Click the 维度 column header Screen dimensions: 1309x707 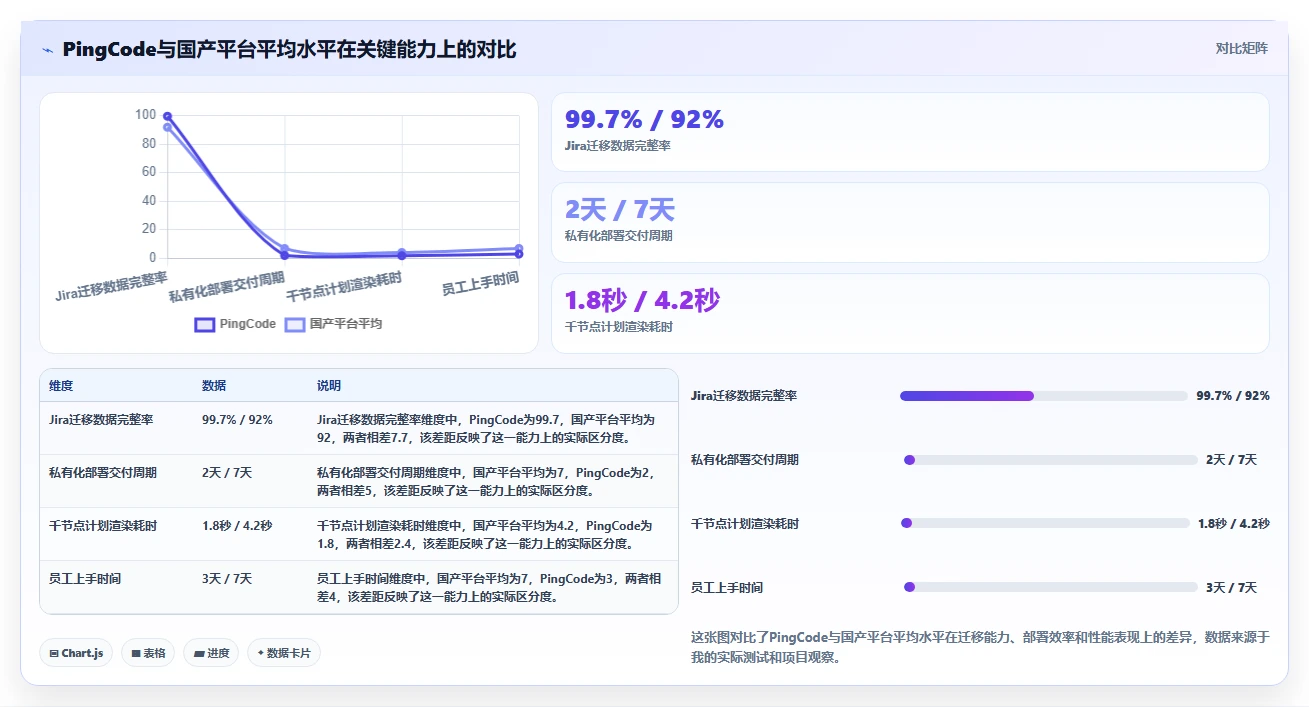61,386
